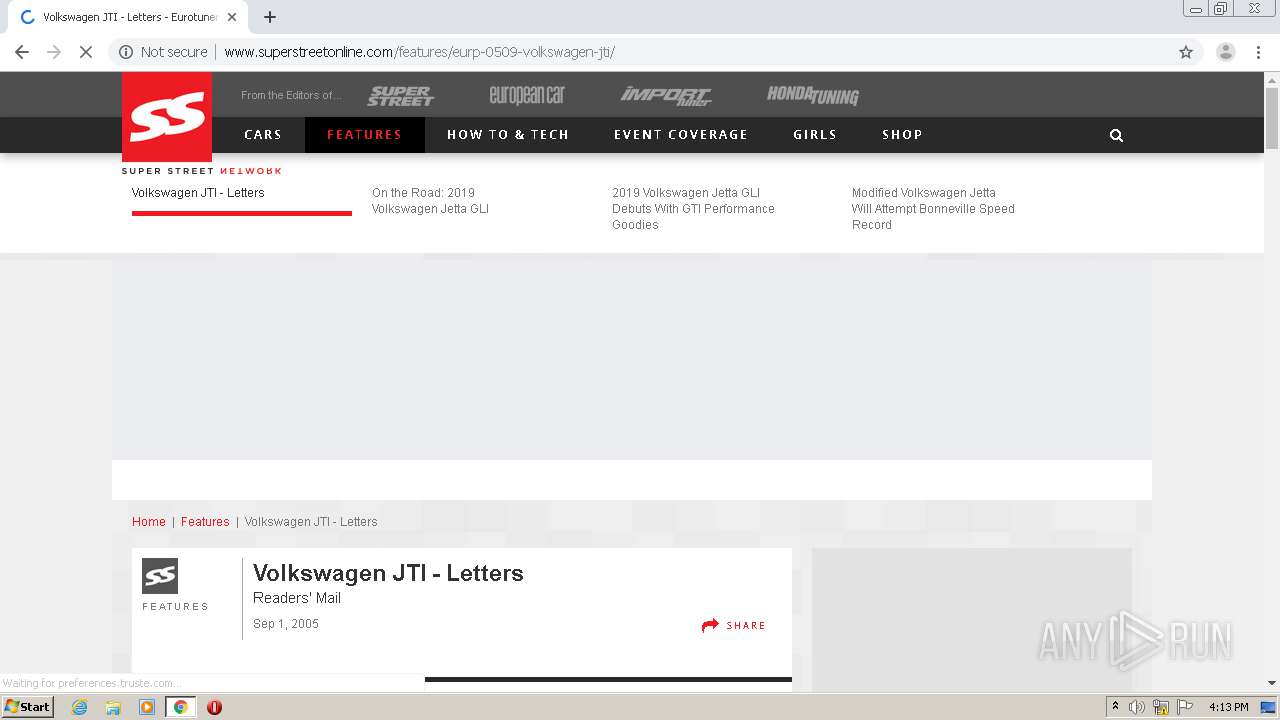Open the How To & Tech menu

pos(508,135)
